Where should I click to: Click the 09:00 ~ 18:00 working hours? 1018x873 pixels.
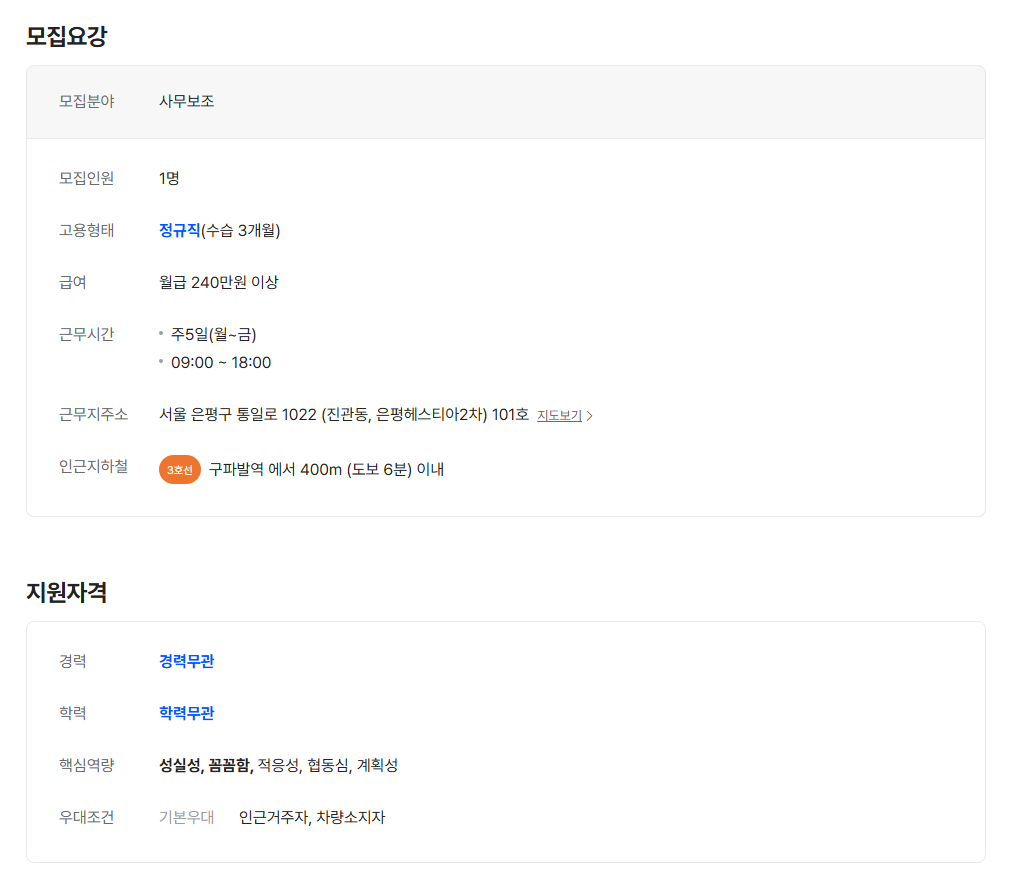click(221, 362)
